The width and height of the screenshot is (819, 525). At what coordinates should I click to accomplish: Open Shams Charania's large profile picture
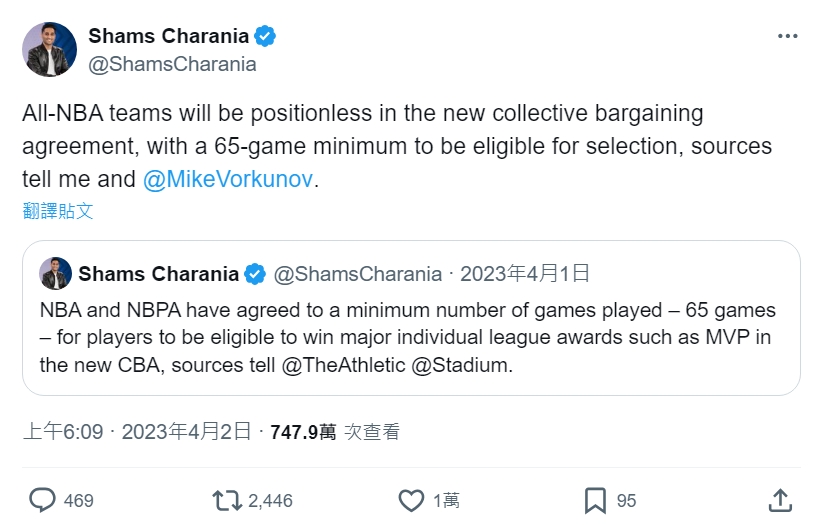[x=50, y=50]
